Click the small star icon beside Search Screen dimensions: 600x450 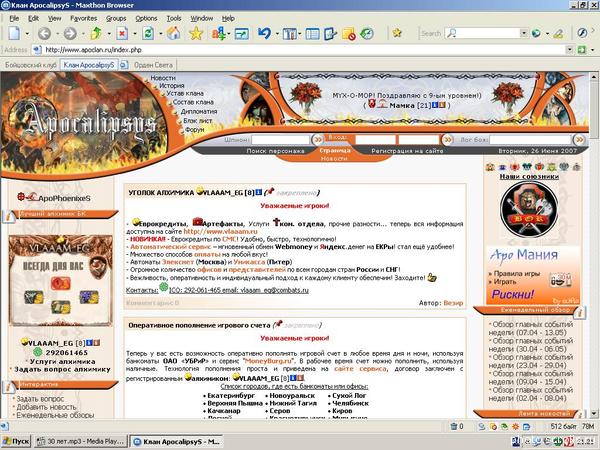[x=397, y=33]
